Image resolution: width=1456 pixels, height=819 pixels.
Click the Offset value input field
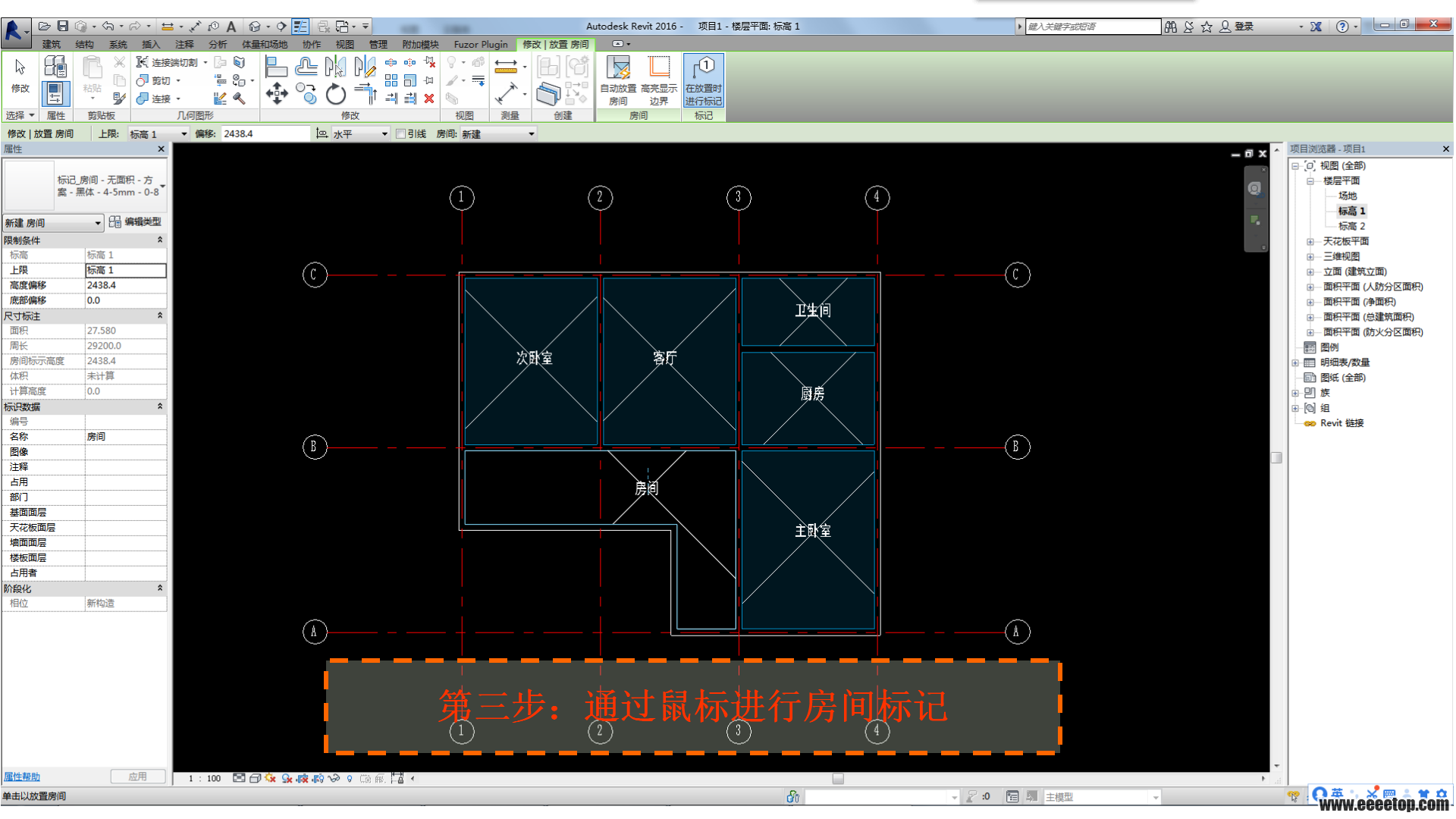tap(265, 134)
